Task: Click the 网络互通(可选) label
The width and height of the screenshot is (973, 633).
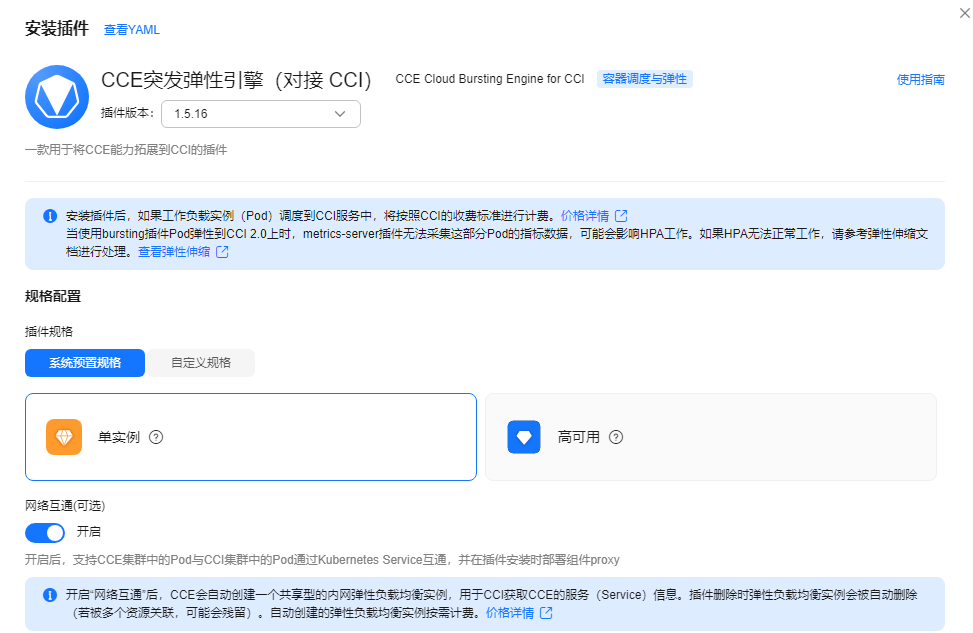Action: click(x=65, y=506)
